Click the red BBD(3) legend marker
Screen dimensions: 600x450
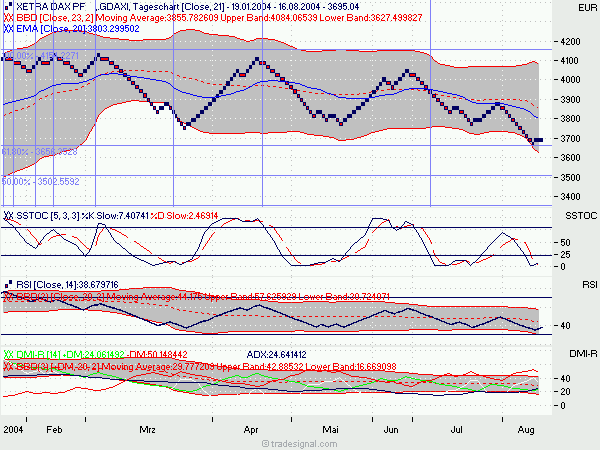point(8,366)
